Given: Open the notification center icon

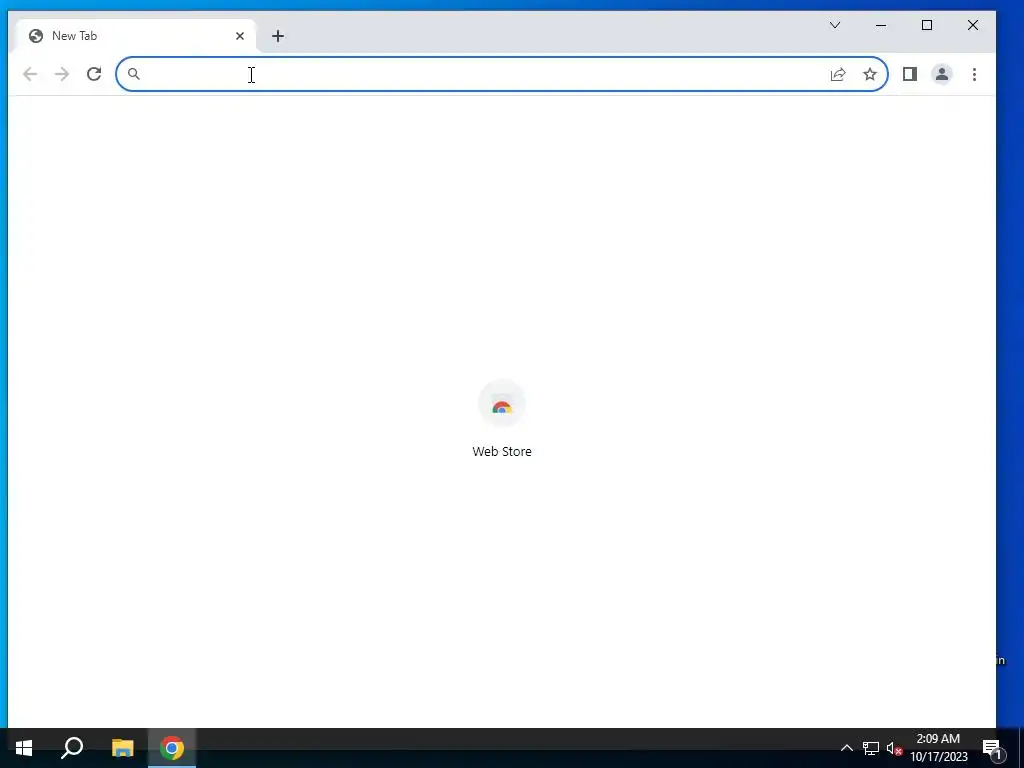Looking at the screenshot, I should click(993, 749).
